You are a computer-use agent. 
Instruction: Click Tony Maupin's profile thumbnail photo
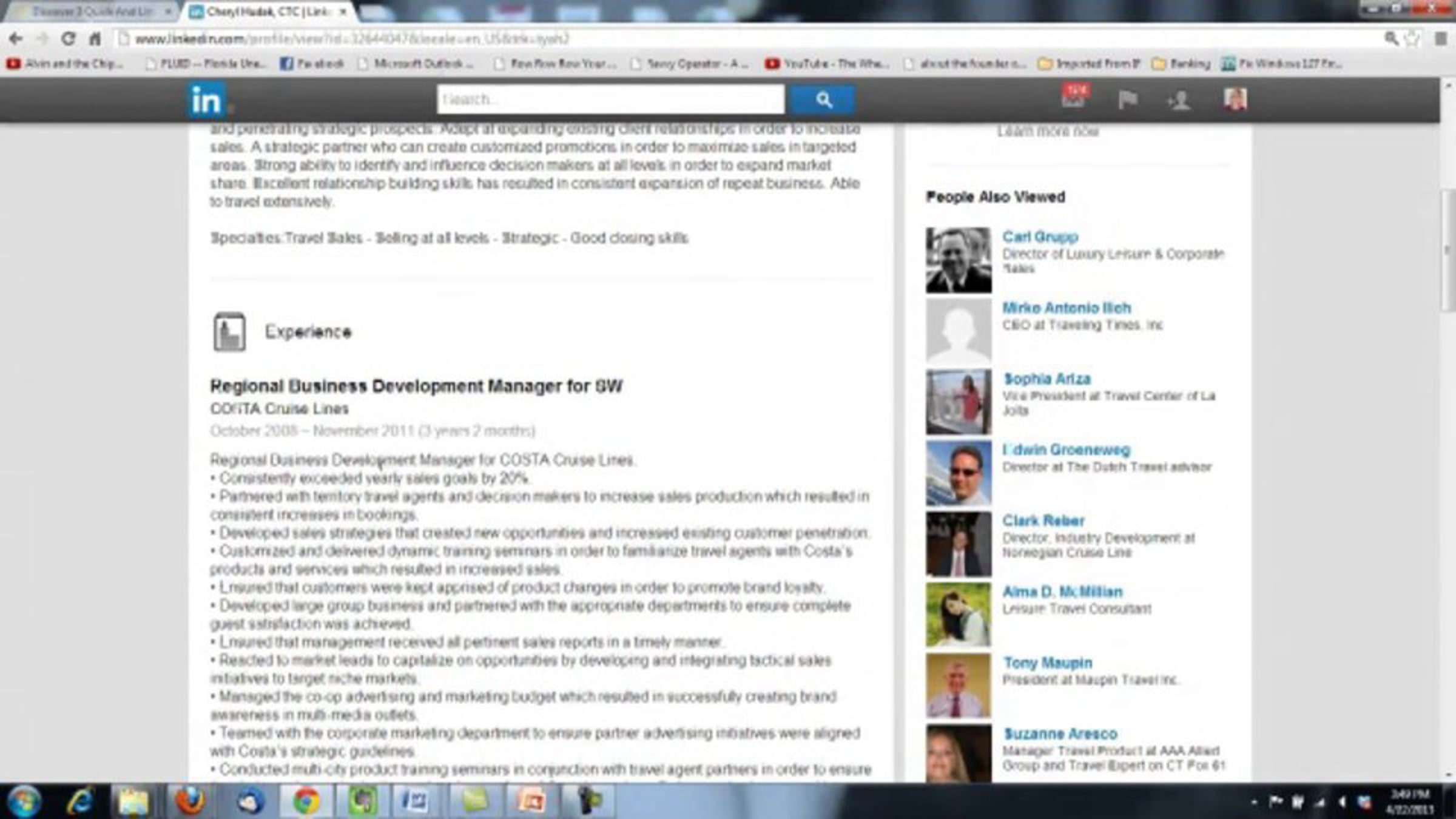coord(958,686)
